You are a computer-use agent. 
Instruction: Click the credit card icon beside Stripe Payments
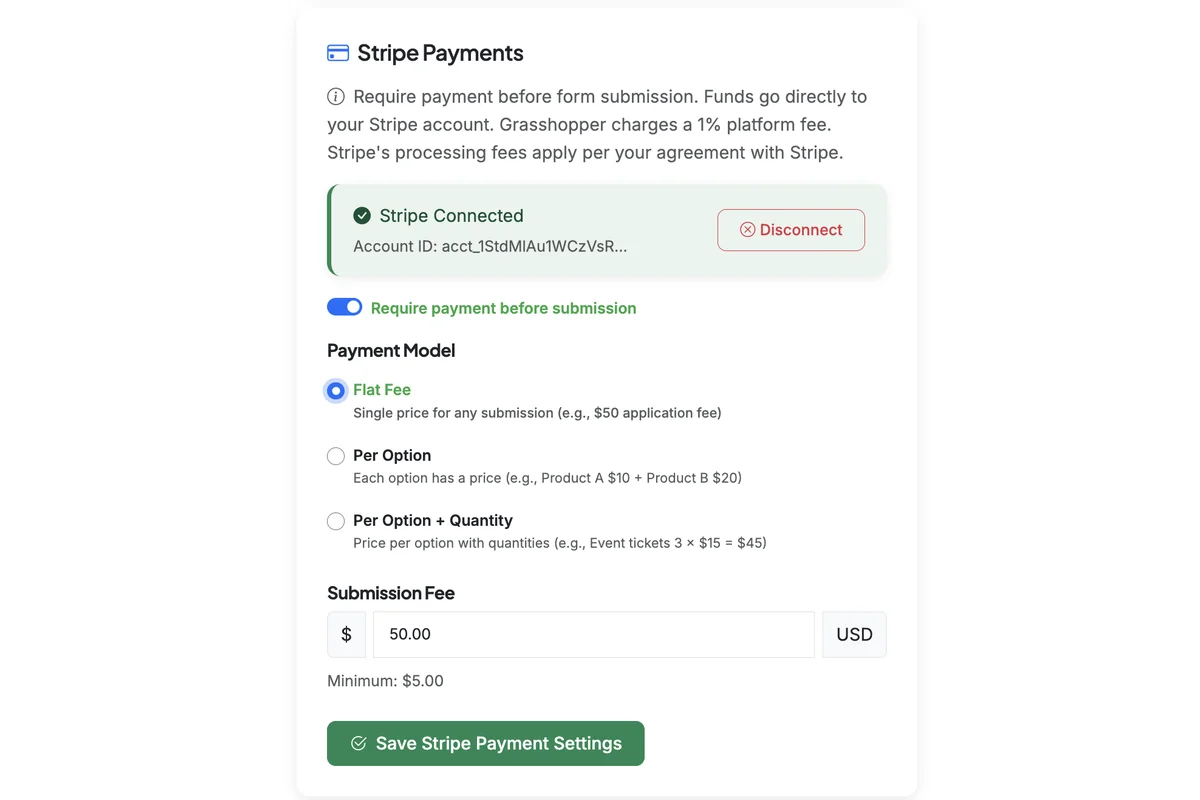337,51
